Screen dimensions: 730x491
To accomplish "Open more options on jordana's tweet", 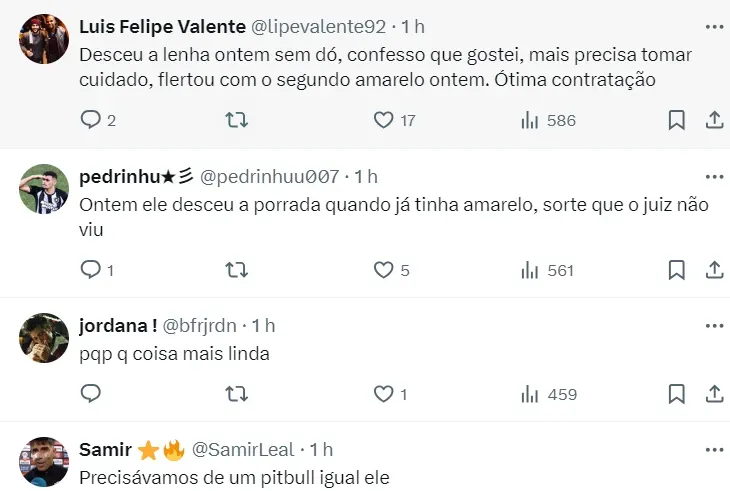I will point(714,326).
